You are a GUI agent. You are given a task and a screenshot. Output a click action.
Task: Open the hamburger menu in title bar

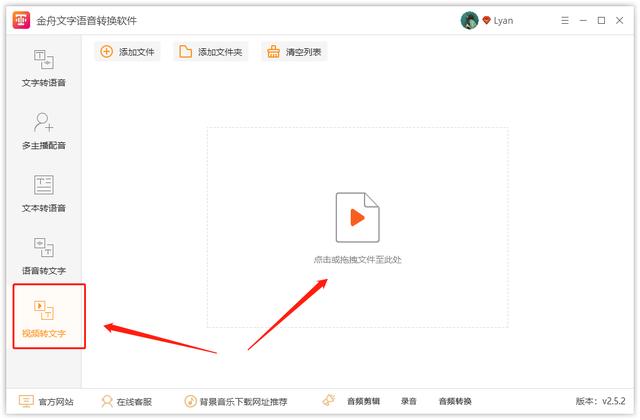pos(565,20)
